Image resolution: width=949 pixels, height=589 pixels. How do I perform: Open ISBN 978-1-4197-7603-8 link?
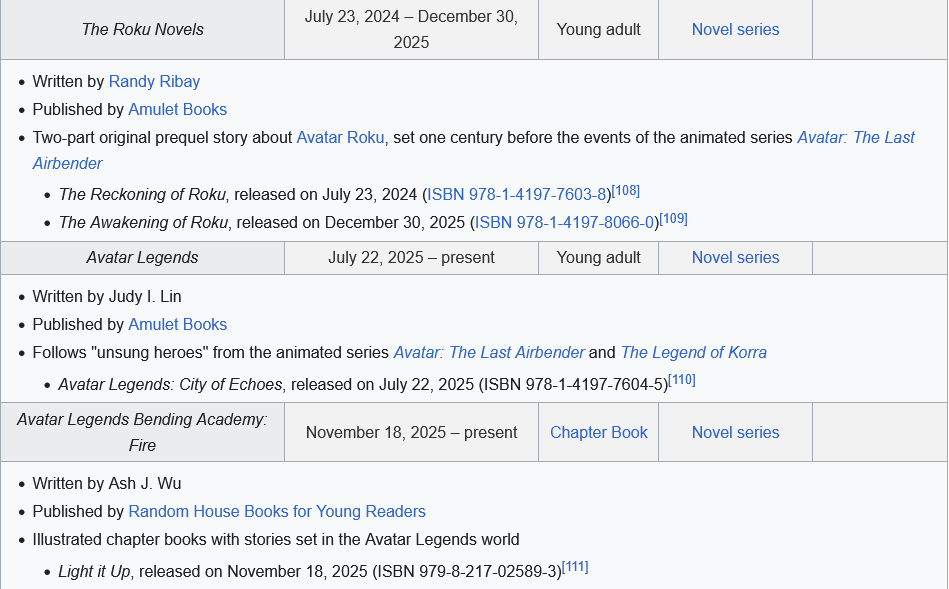(x=516, y=194)
